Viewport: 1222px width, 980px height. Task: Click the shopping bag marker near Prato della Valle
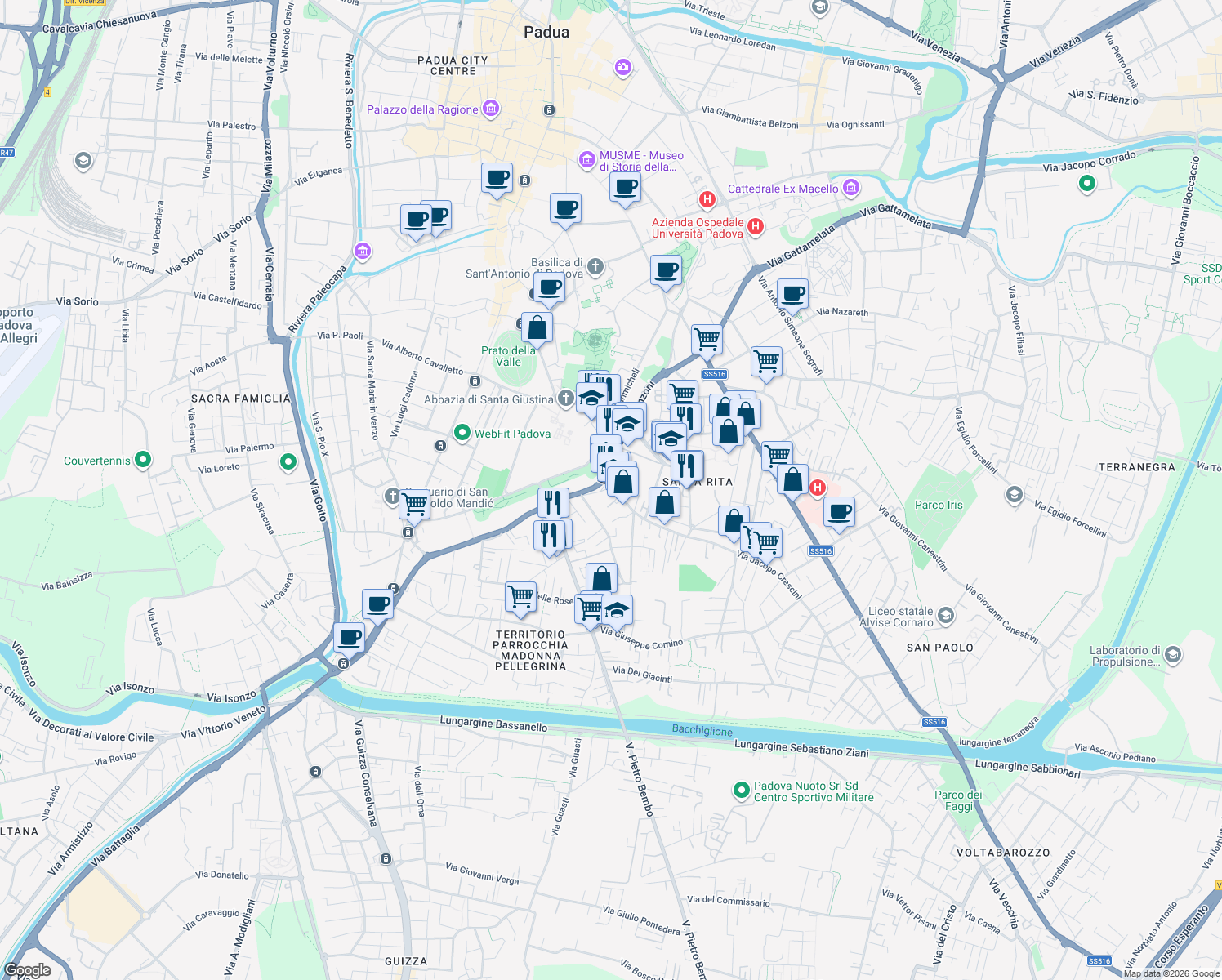tap(537, 326)
